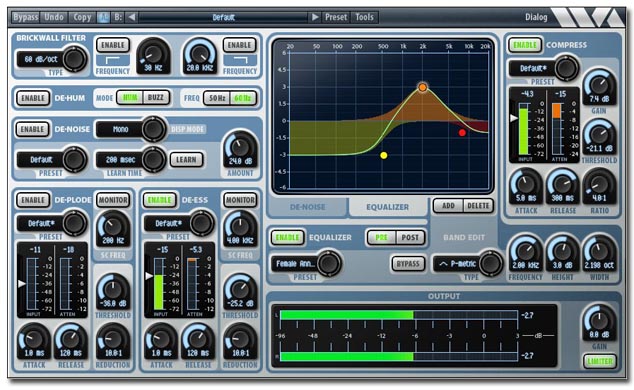Select the red EQ band node
Viewport: 634px width, 390px height.
tap(462, 133)
